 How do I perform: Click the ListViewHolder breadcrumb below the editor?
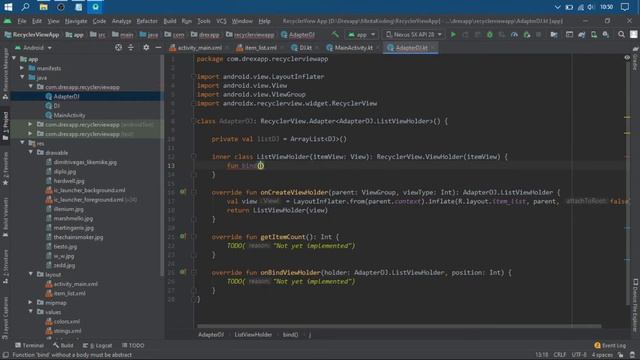pos(253,335)
